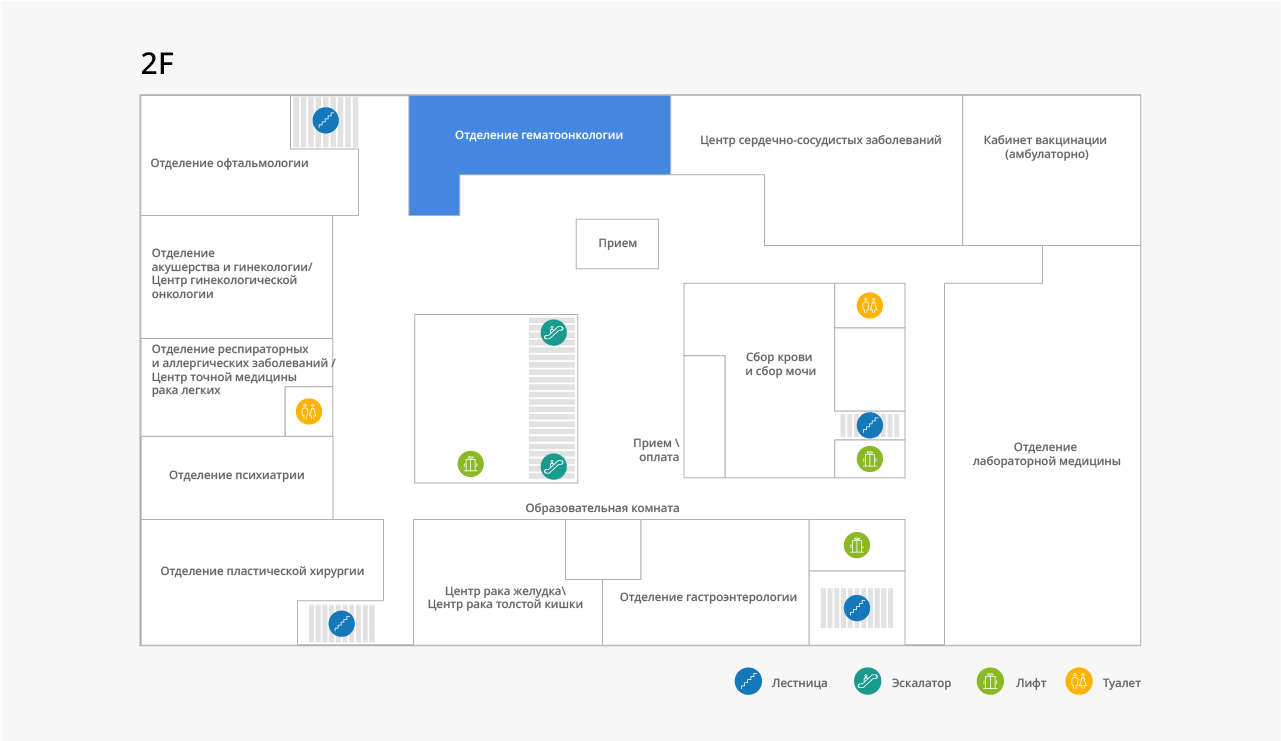Screen dimensions: 1281x741
Task: Select the Отделение психиатрии room
Action: click(x=236, y=476)
